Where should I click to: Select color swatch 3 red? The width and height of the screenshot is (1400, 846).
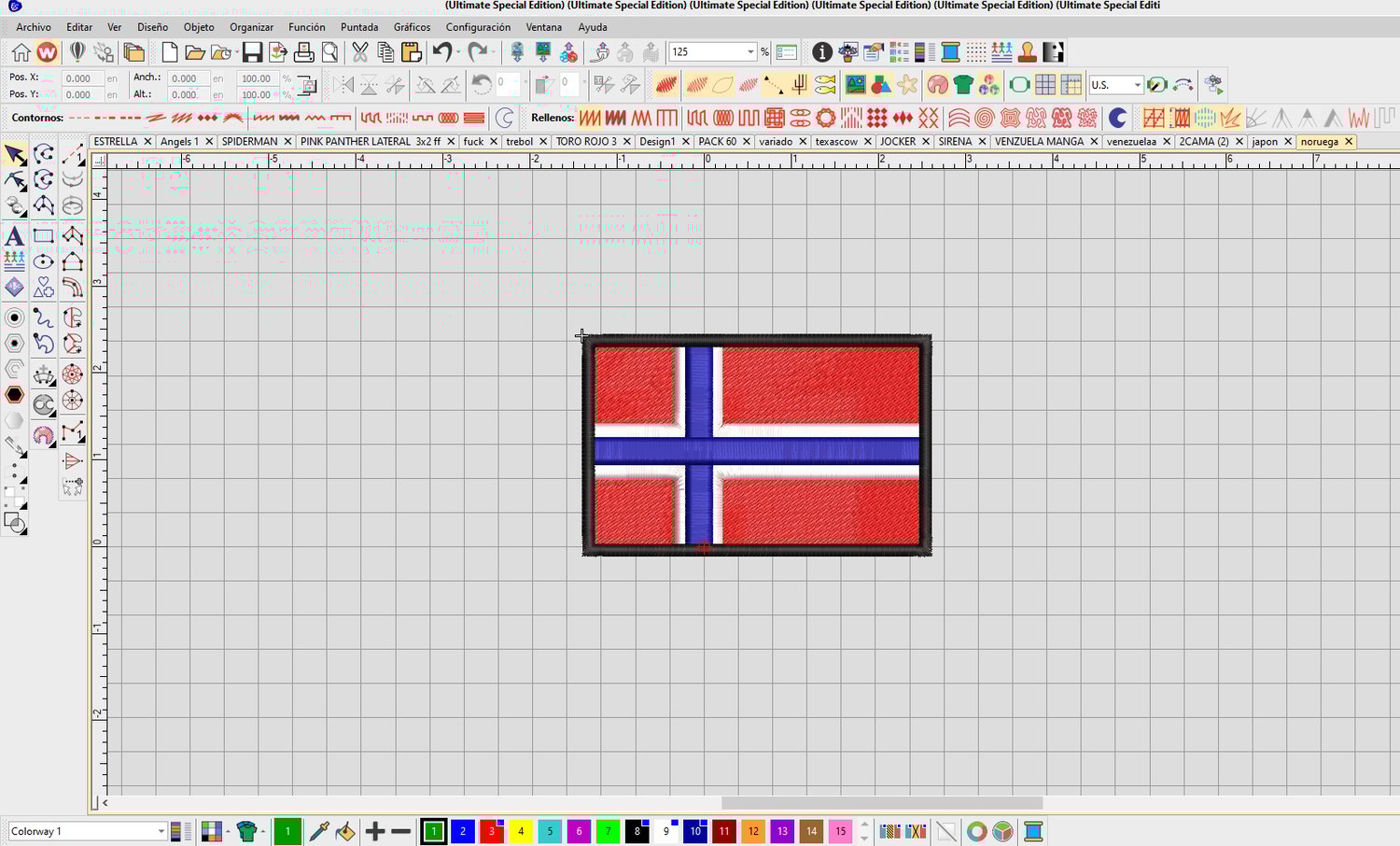pos(492,831)
